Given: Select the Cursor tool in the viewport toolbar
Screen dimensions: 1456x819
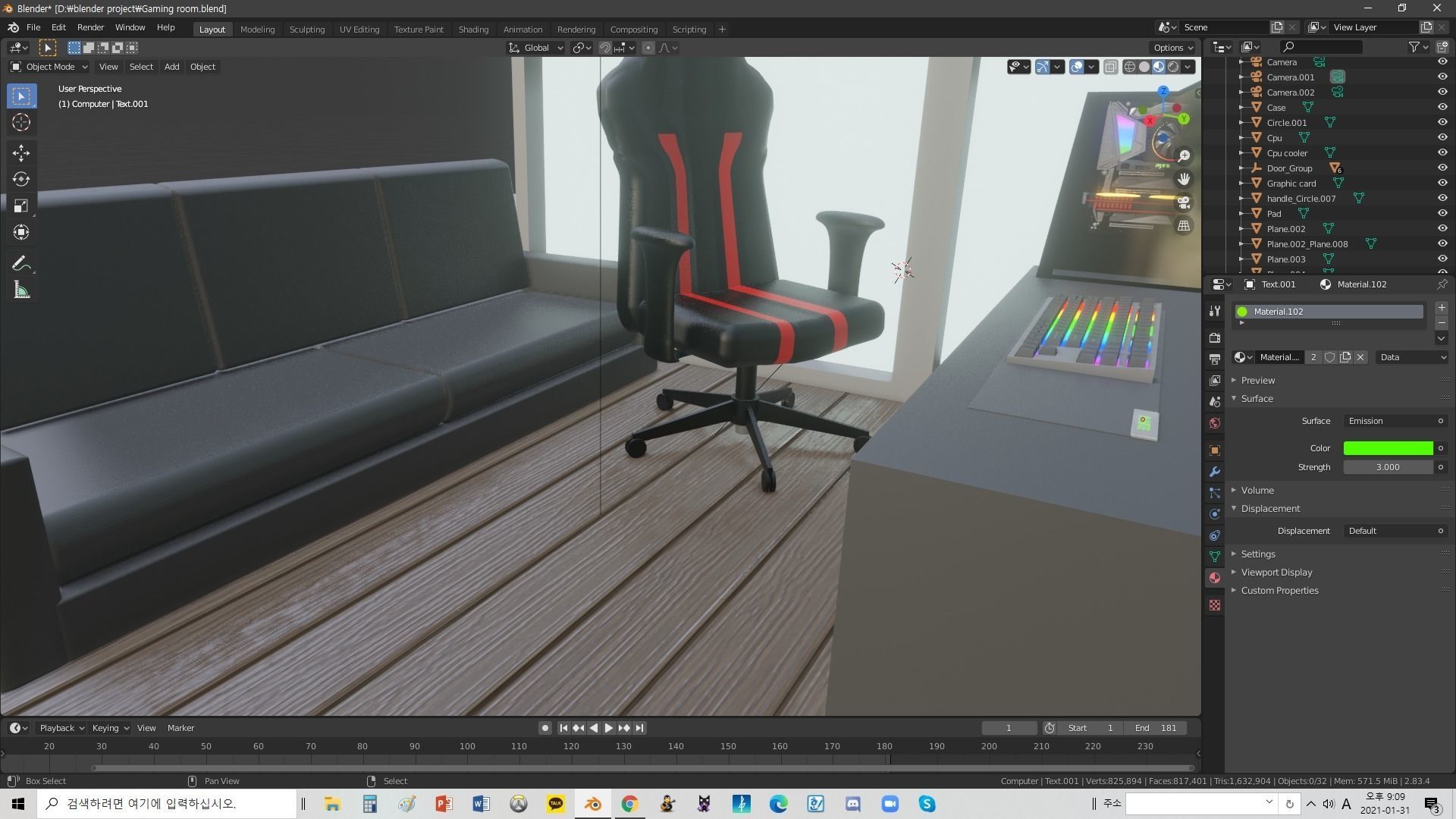Looking at the screenshot, I should (x=21, y=122).
